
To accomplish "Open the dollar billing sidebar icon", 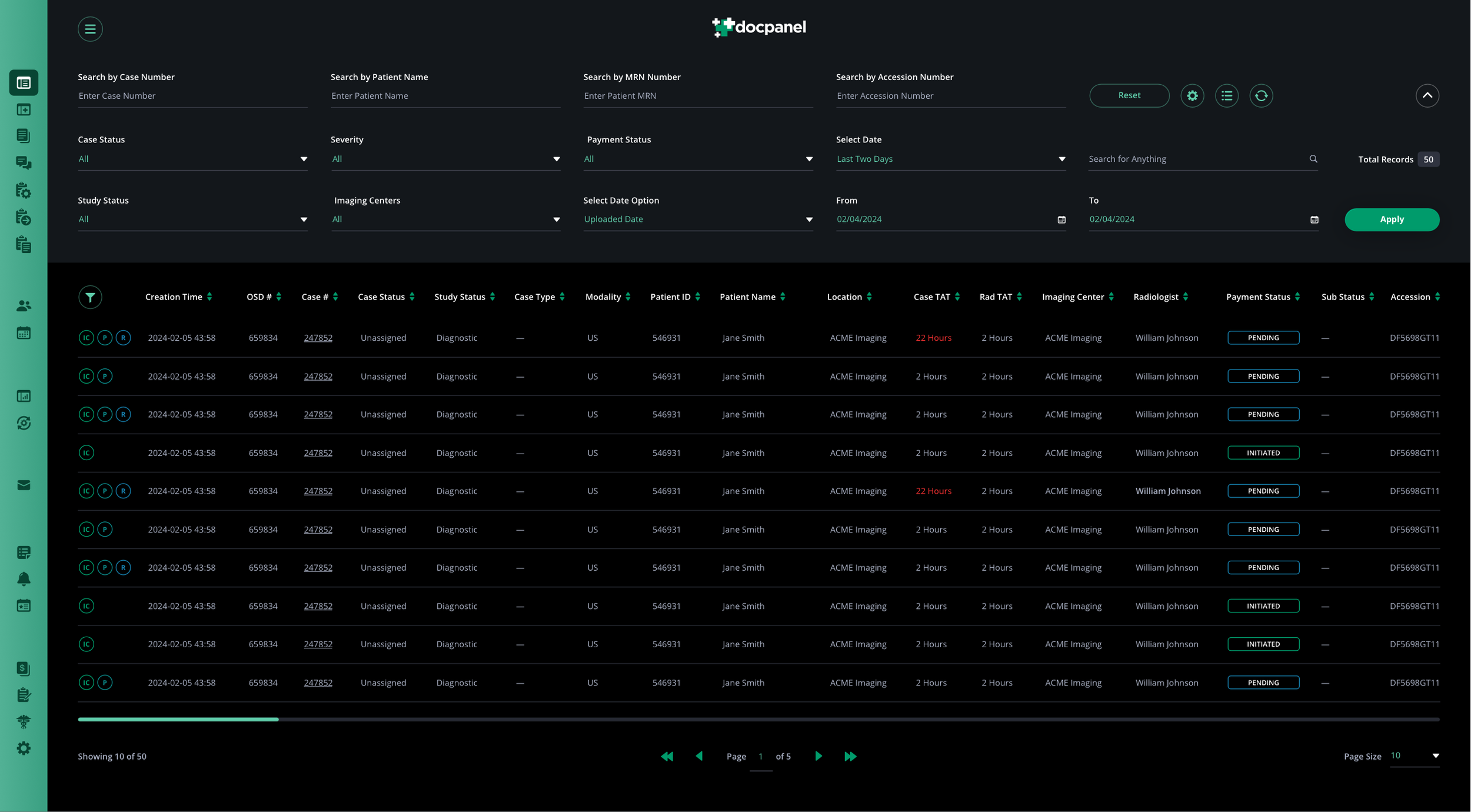I will click(24, 668).
